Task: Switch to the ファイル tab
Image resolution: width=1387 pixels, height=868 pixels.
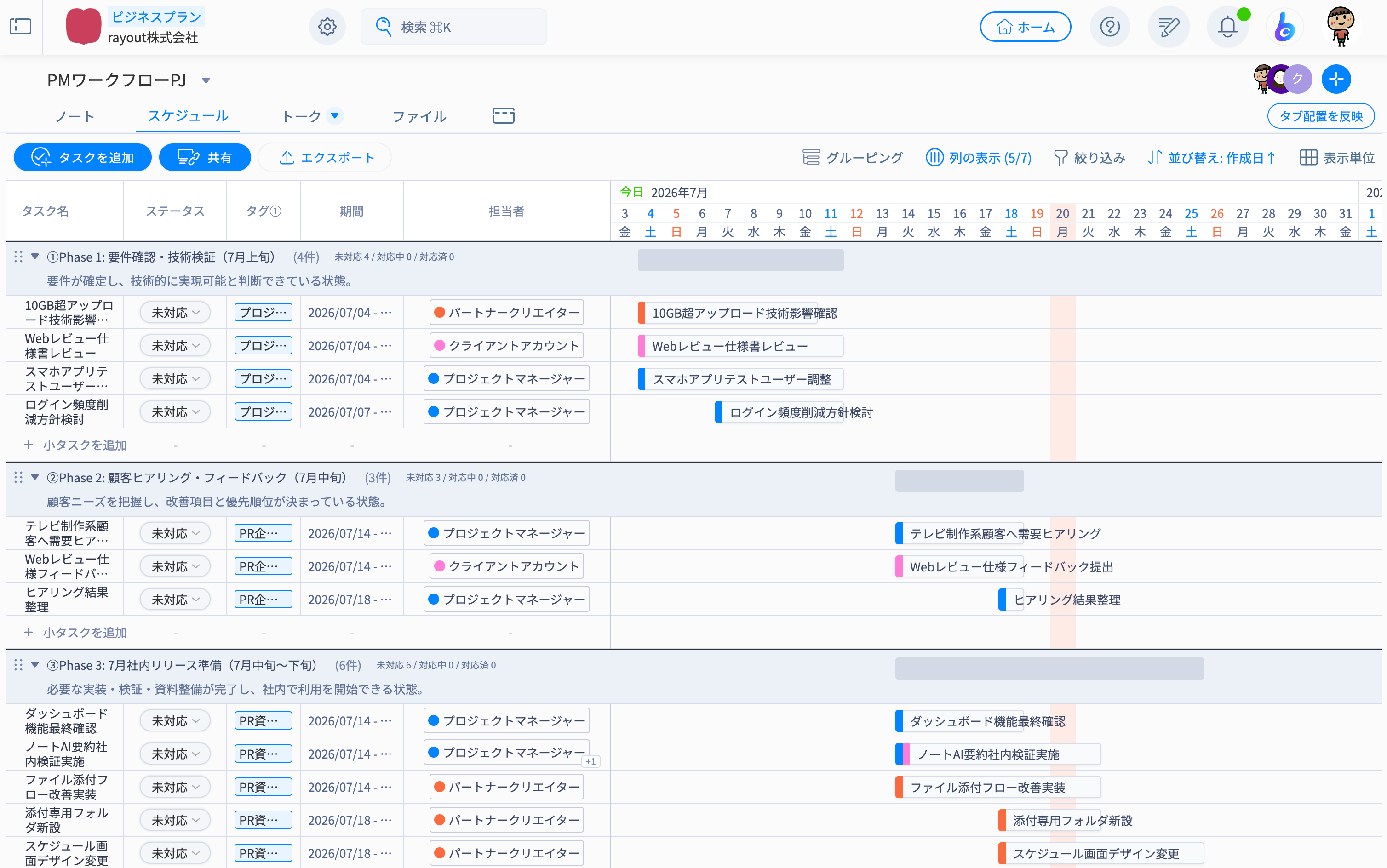Action: click(x=419, y=116)
